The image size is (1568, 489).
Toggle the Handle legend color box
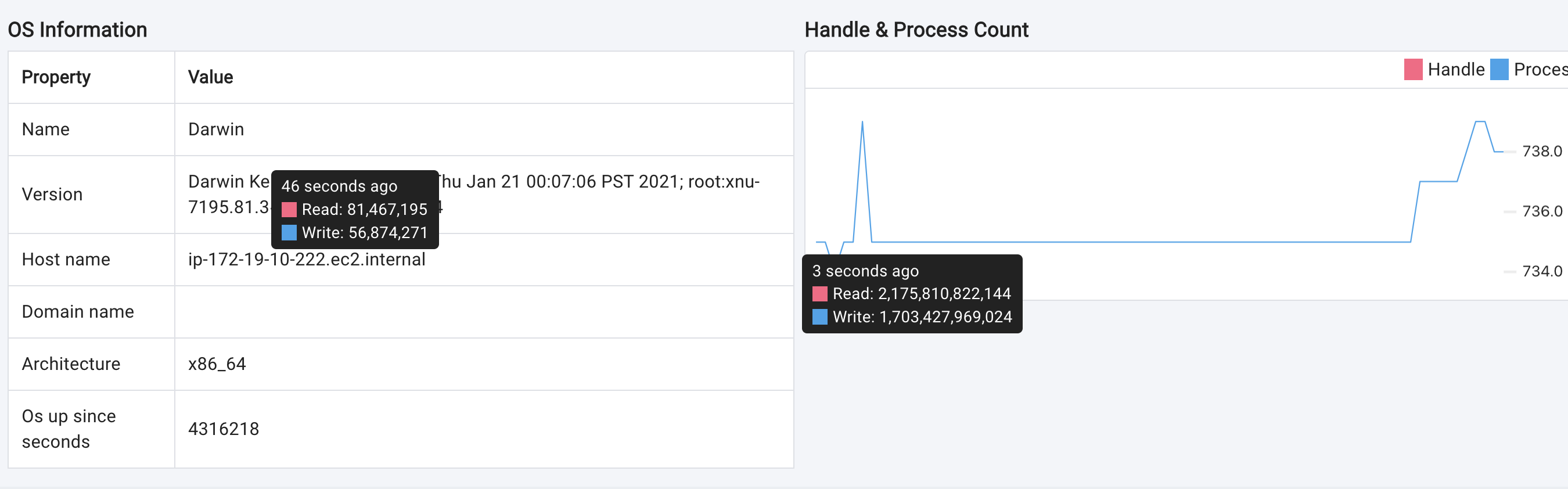tap(1413, 70)
